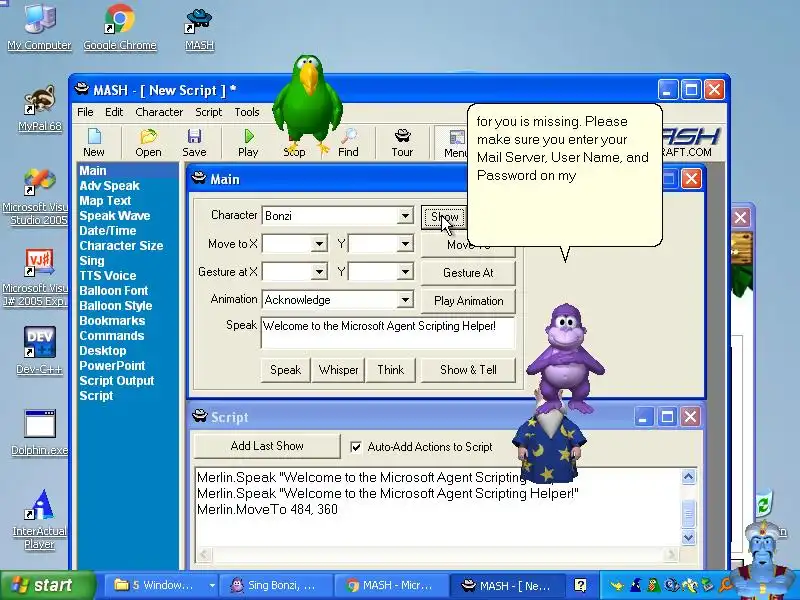Screen dimensions: 800x600
Task: Expand the Move to X dropdown
Action: (319, 244)
